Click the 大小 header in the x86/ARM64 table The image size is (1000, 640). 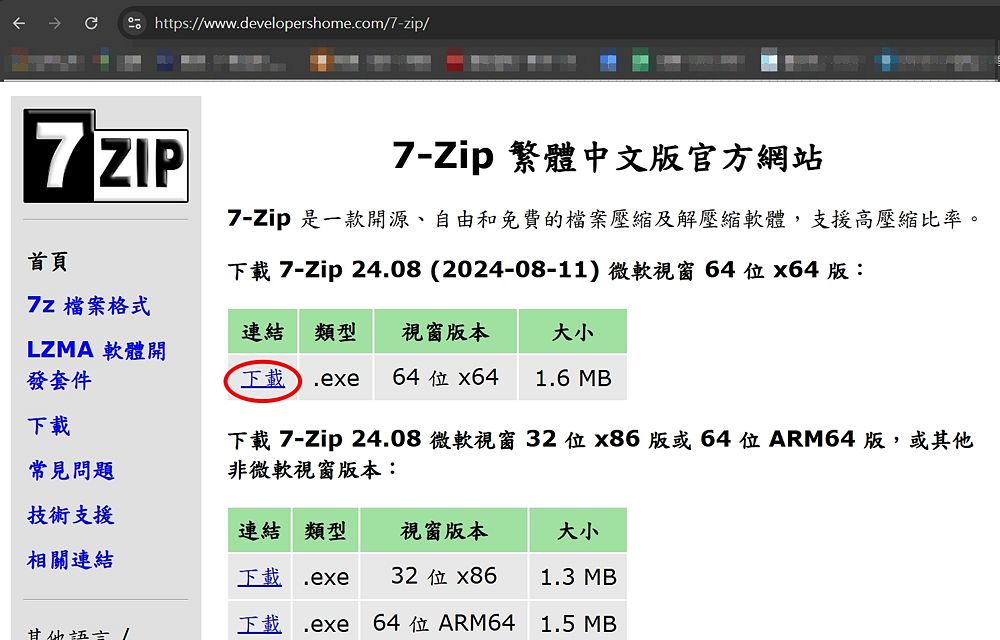[x=578, y=530]
